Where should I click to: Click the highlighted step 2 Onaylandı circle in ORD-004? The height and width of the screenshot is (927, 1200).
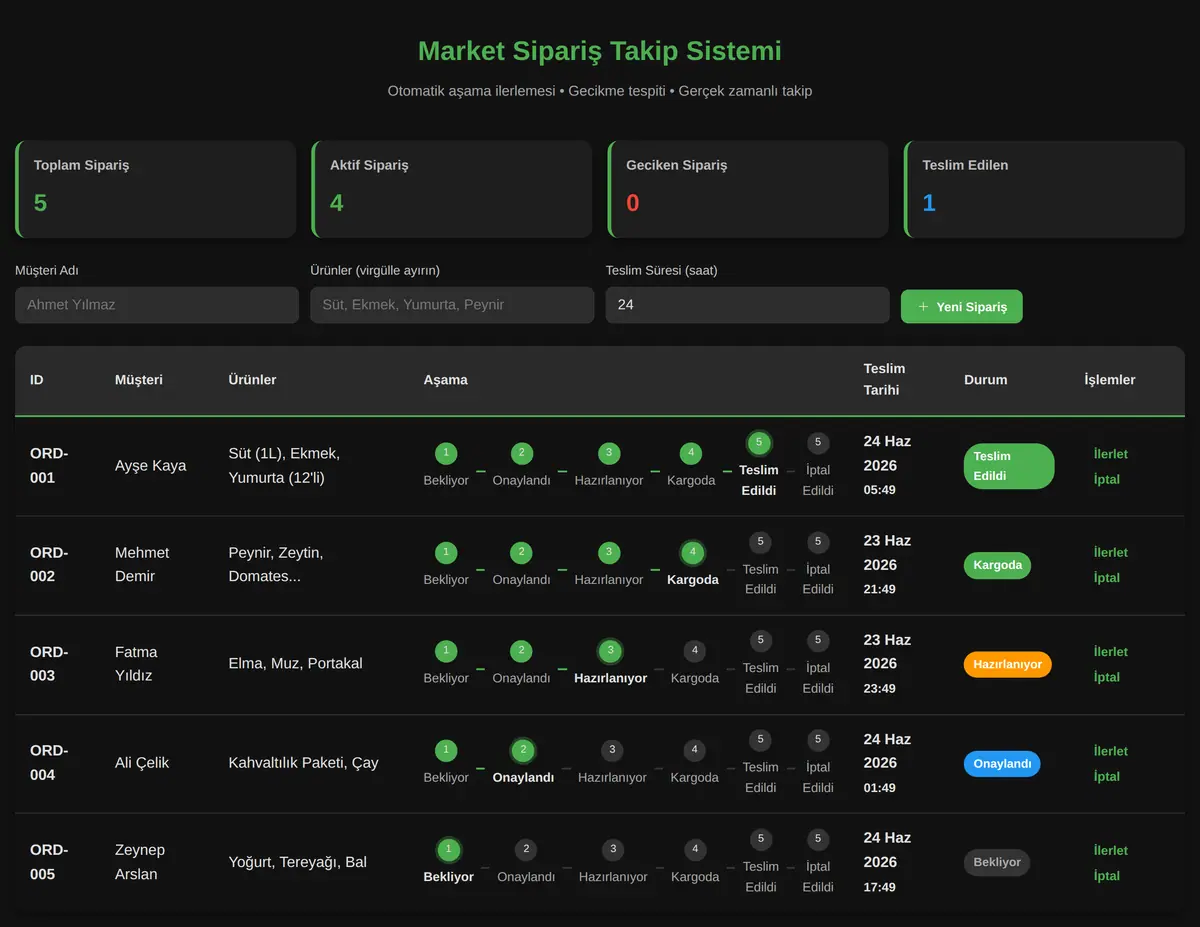click(523, 751)
